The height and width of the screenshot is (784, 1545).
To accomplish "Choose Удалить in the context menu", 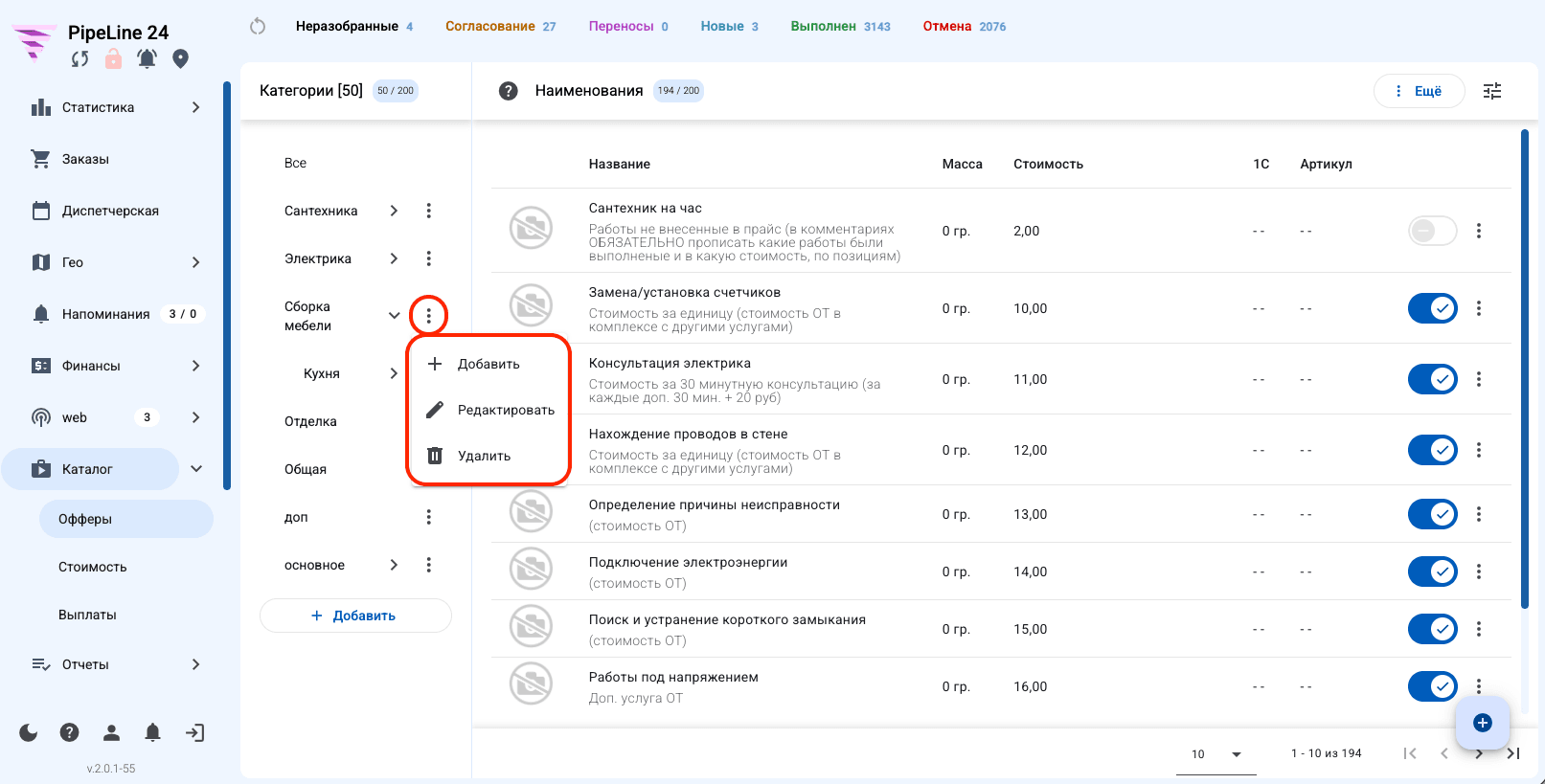I will (x=489, y=456).
